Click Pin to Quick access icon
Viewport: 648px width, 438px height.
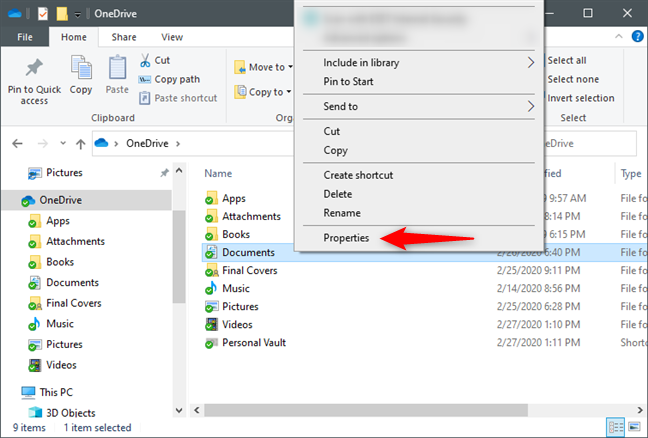click(34, 67)
